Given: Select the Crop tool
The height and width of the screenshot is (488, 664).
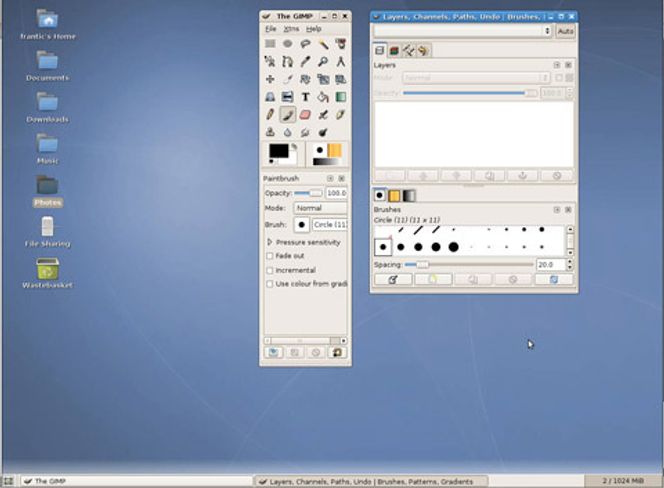Looking at the screenshot, I should (x=288, y=79).
